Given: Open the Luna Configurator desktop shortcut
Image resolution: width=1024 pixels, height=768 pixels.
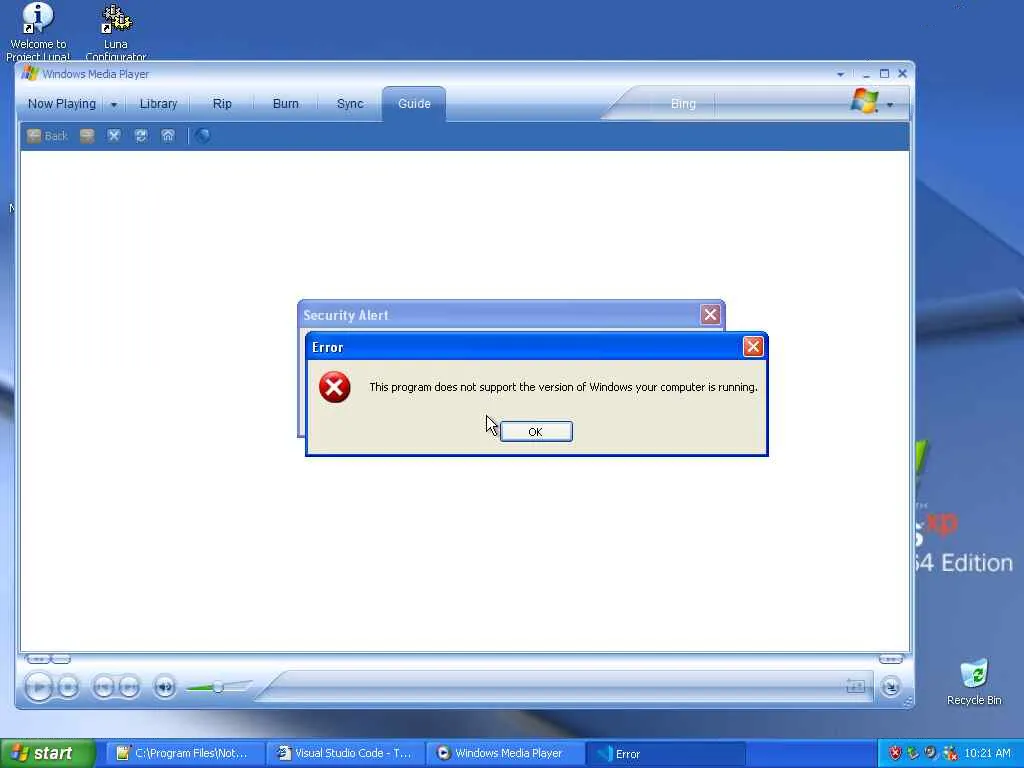Looking at the screenshot, I should point(116,31).
